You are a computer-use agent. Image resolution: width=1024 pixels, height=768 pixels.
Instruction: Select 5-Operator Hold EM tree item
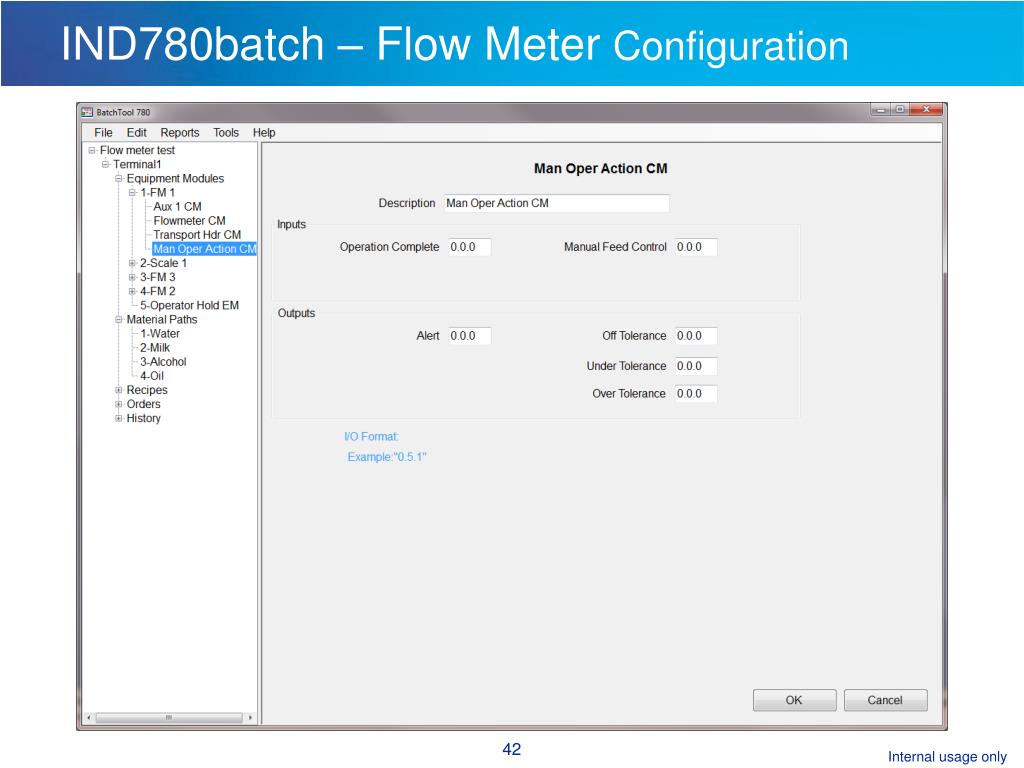(x=189, y=305)
